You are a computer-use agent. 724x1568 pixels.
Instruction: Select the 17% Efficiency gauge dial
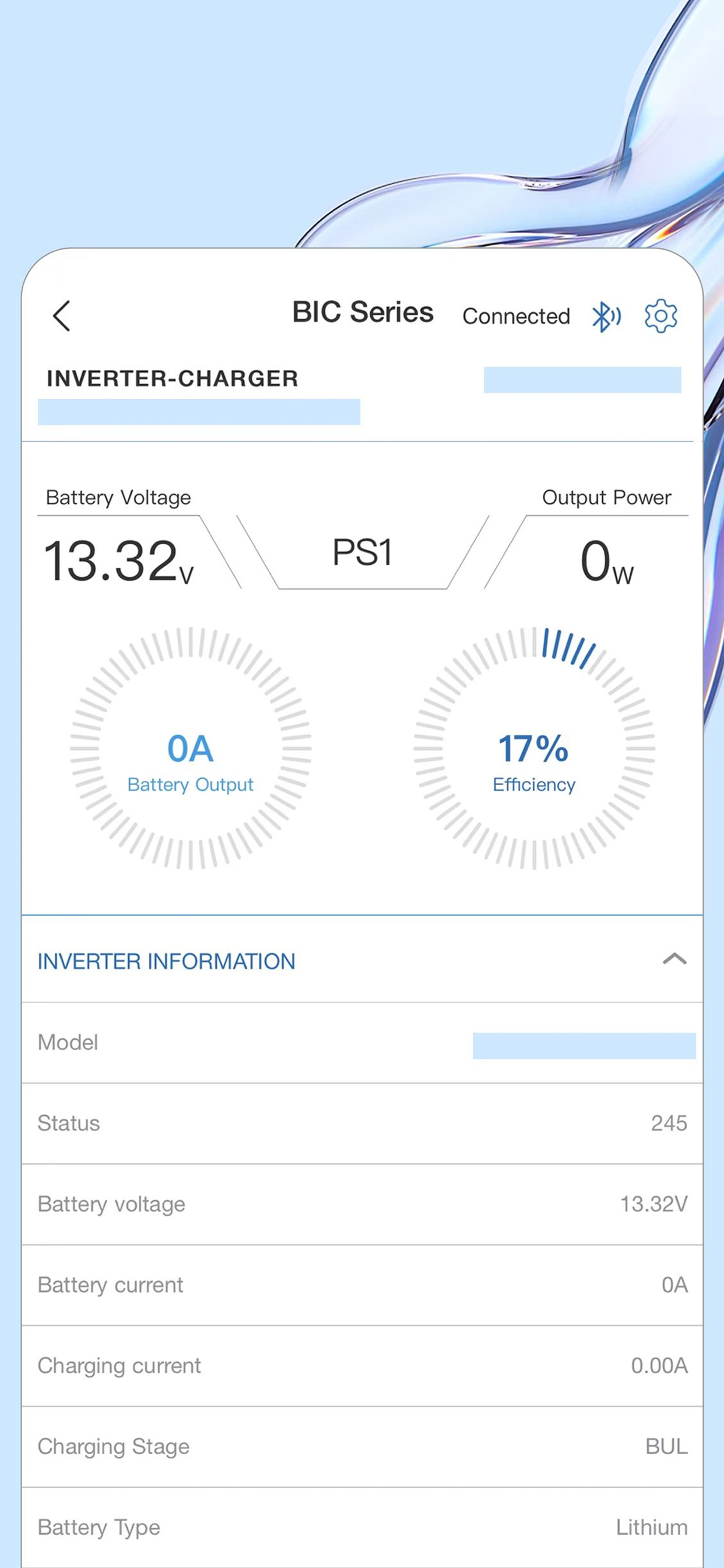(534, 748)
